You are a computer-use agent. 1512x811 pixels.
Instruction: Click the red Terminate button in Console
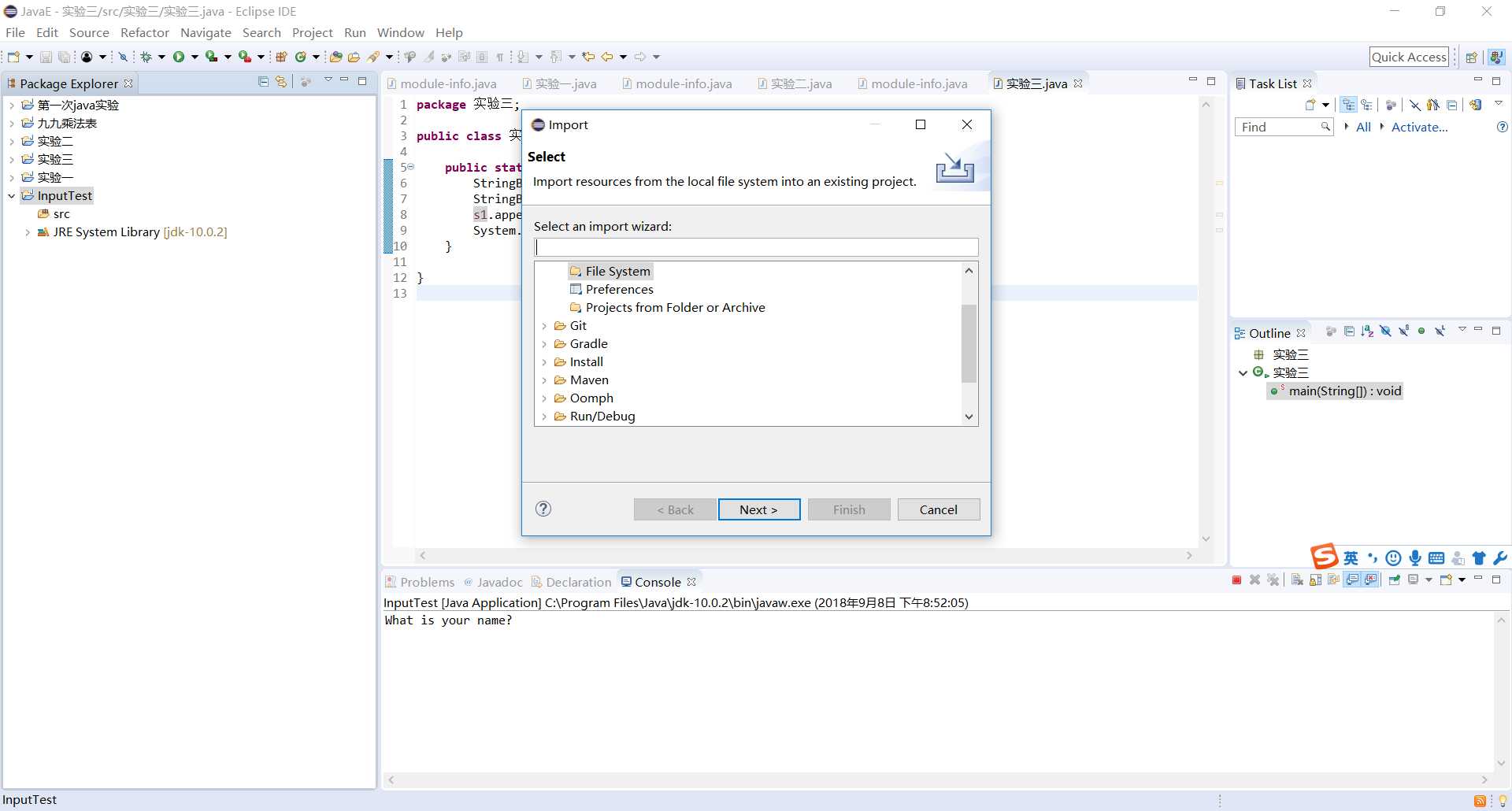[x=1236, y=580]
